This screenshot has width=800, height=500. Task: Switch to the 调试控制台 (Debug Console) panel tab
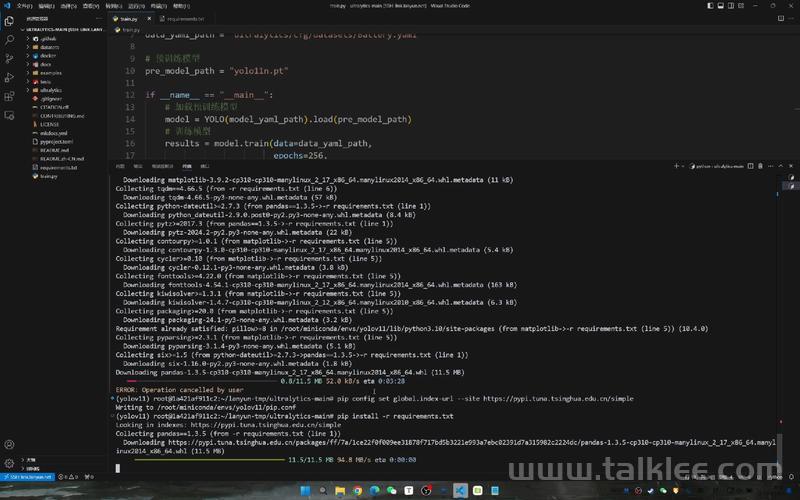pos(162,166)
